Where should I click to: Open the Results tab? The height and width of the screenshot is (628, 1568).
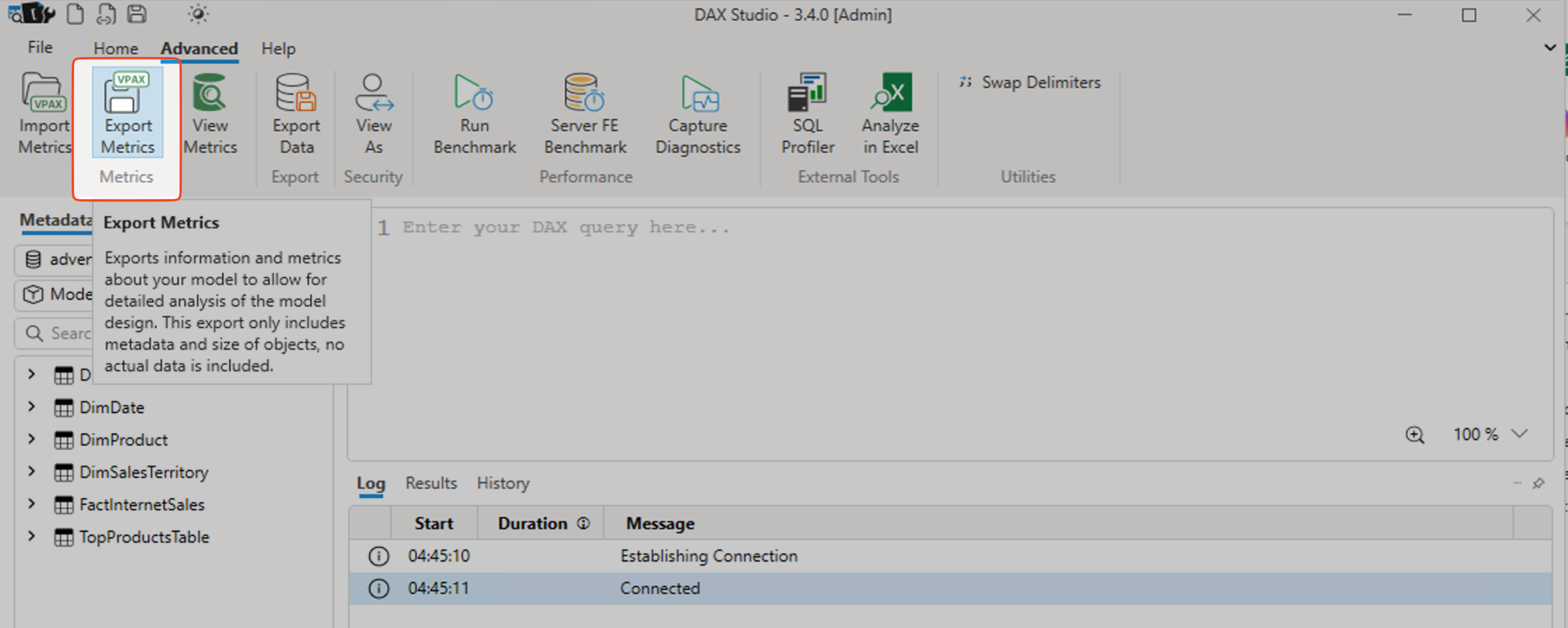(430, 483)
